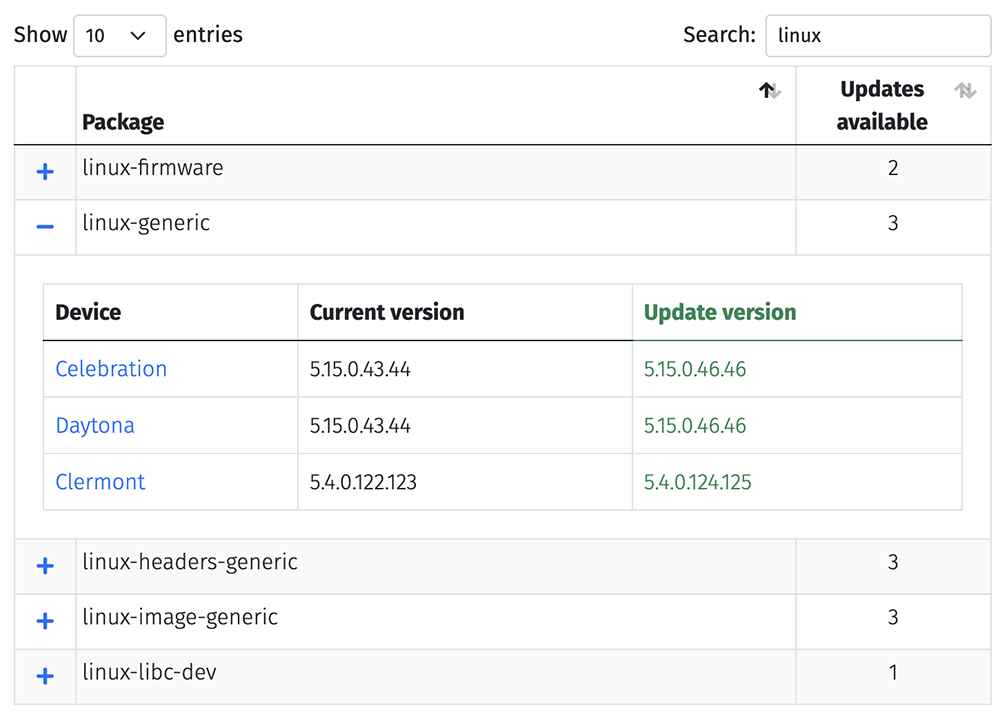Expand the linux-image-generic row
This screenshot has width=1000, height=714.
point(45,620)
